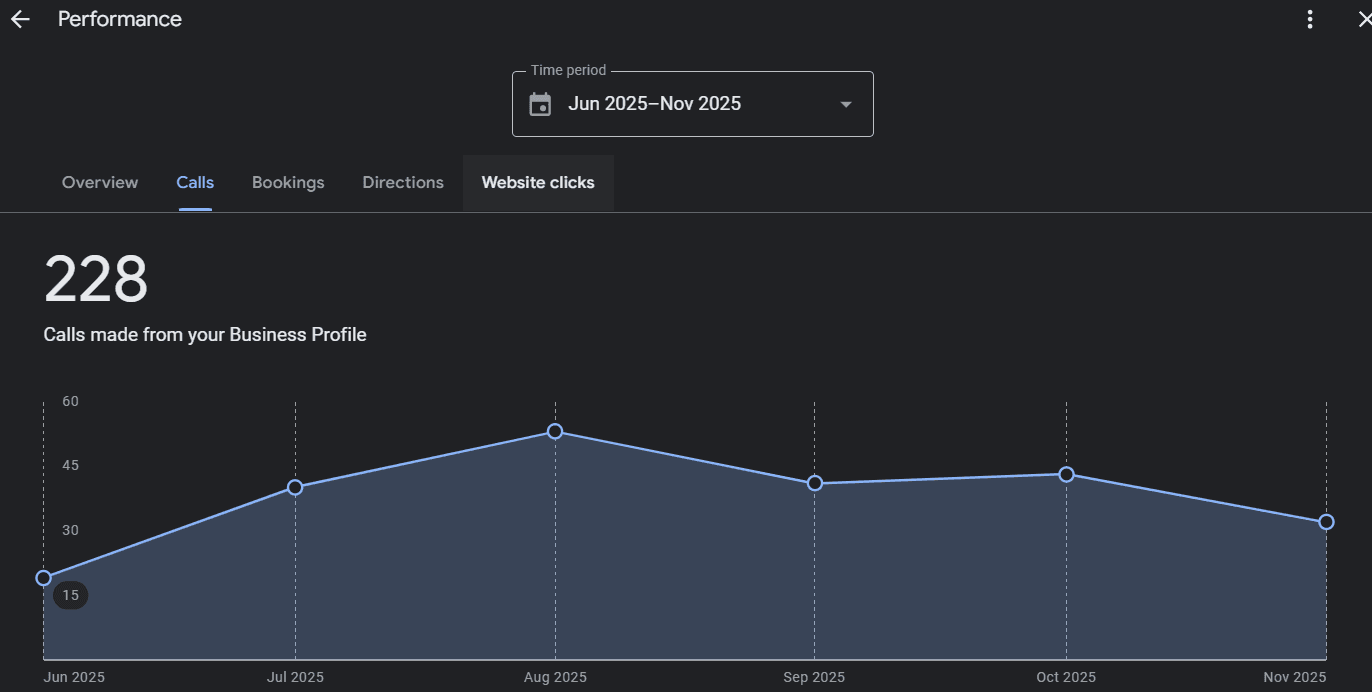Open the Website clicks tab

538,183
